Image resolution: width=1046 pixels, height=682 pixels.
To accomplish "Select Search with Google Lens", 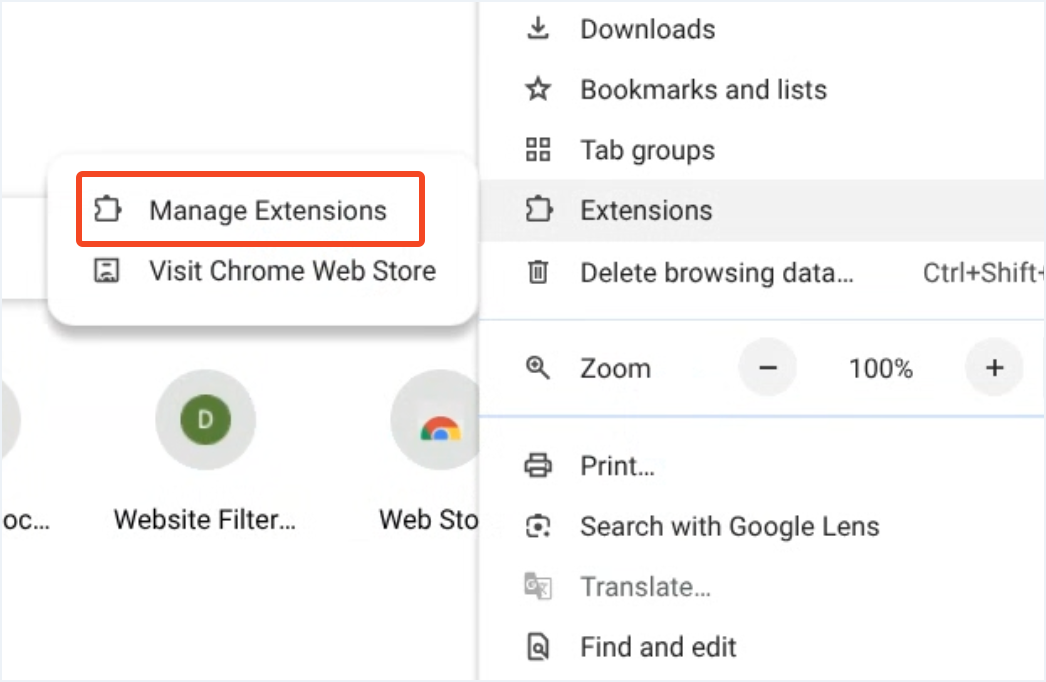I will 762,527.
